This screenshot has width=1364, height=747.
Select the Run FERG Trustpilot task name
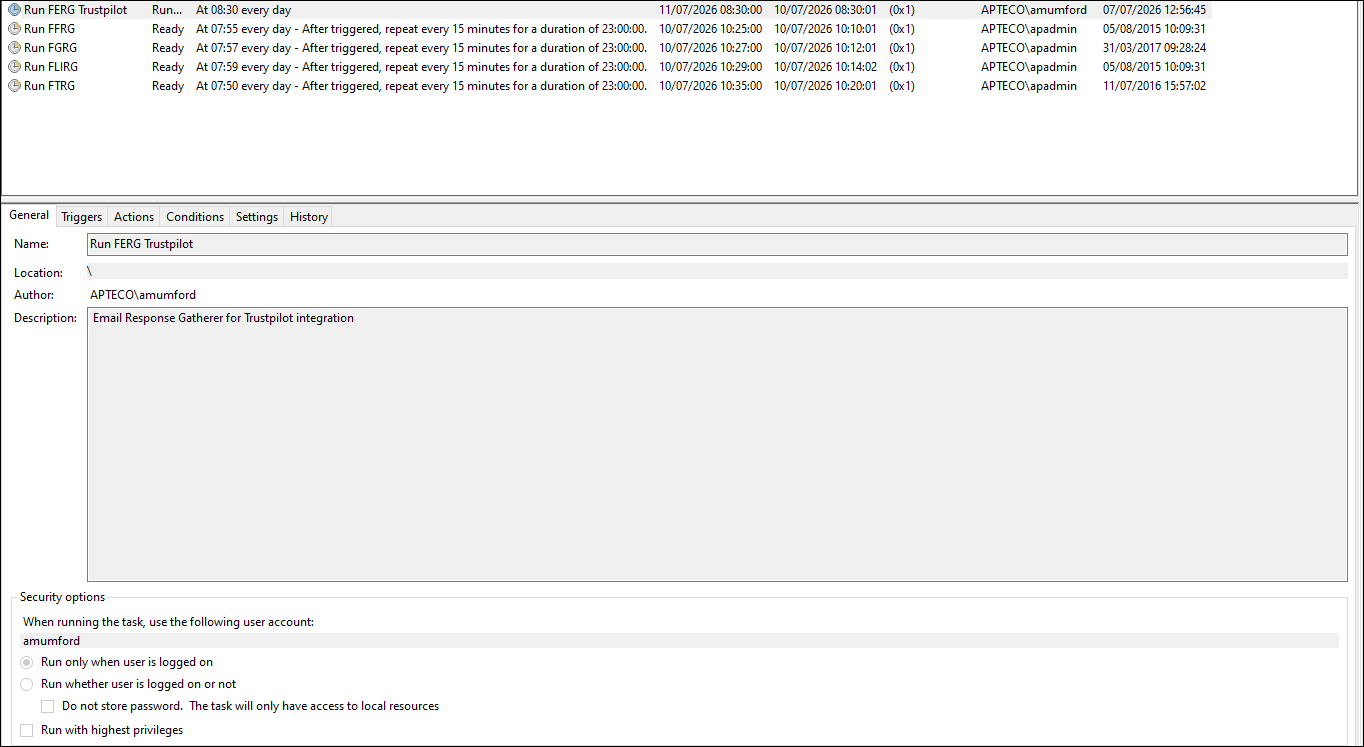pos(75,10)
